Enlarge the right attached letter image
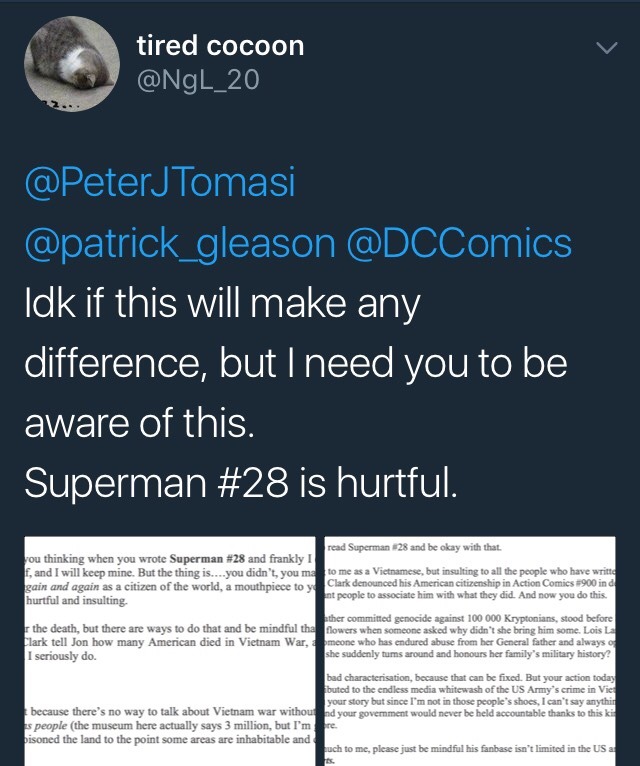The width and height of the screenshot is (640, 766). point(482,647)
